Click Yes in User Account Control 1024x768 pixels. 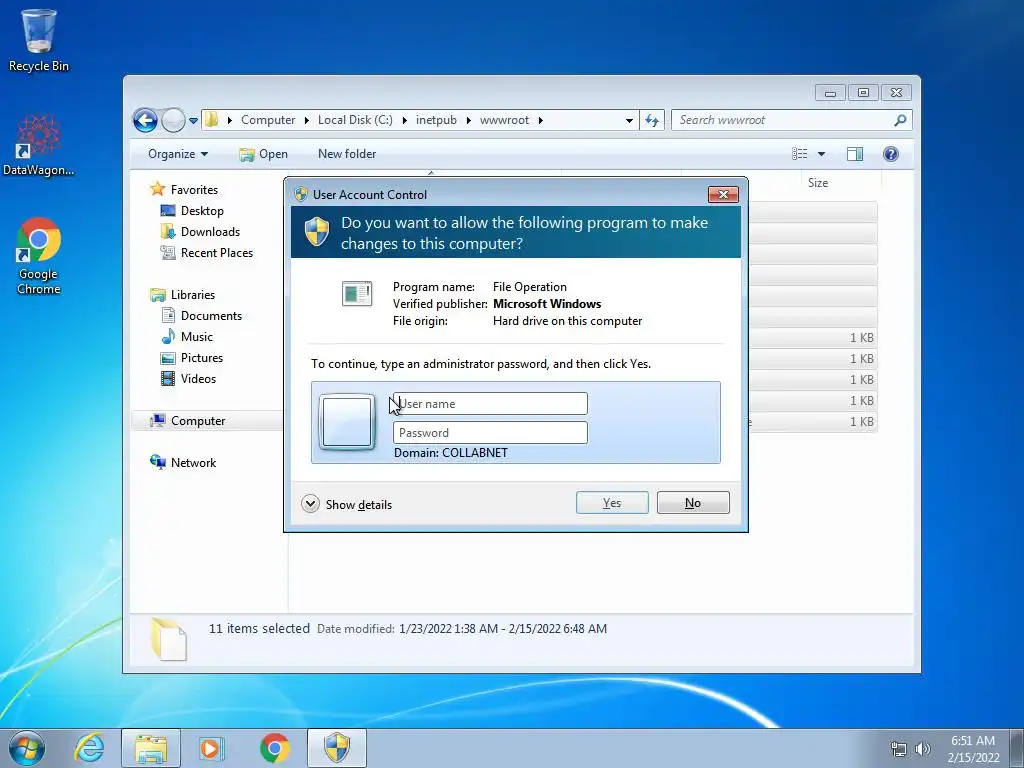(x=612, y=503)
